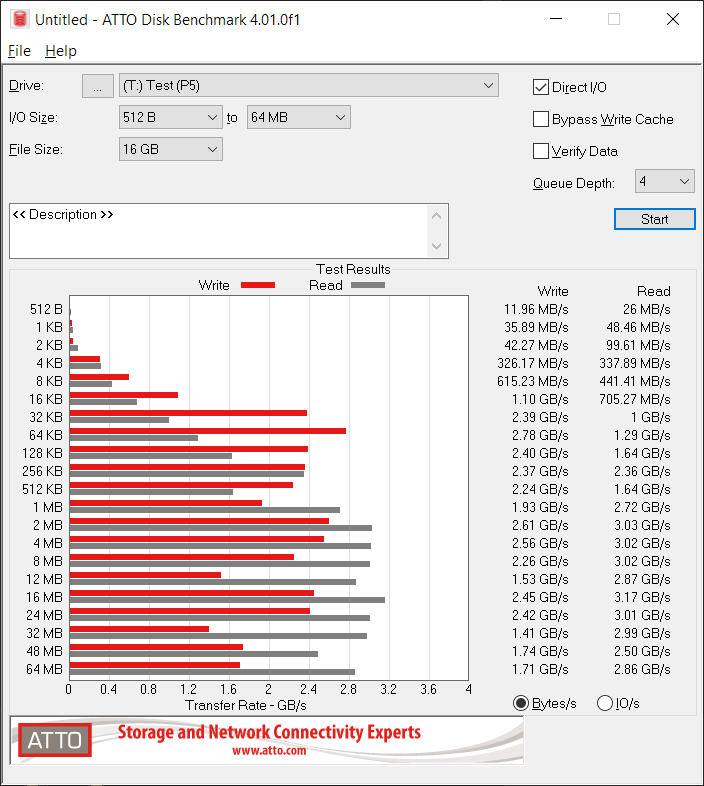Click the Transfer Rate - GB/s axis label
Screen dimensions: 704x786
point(246,705)
